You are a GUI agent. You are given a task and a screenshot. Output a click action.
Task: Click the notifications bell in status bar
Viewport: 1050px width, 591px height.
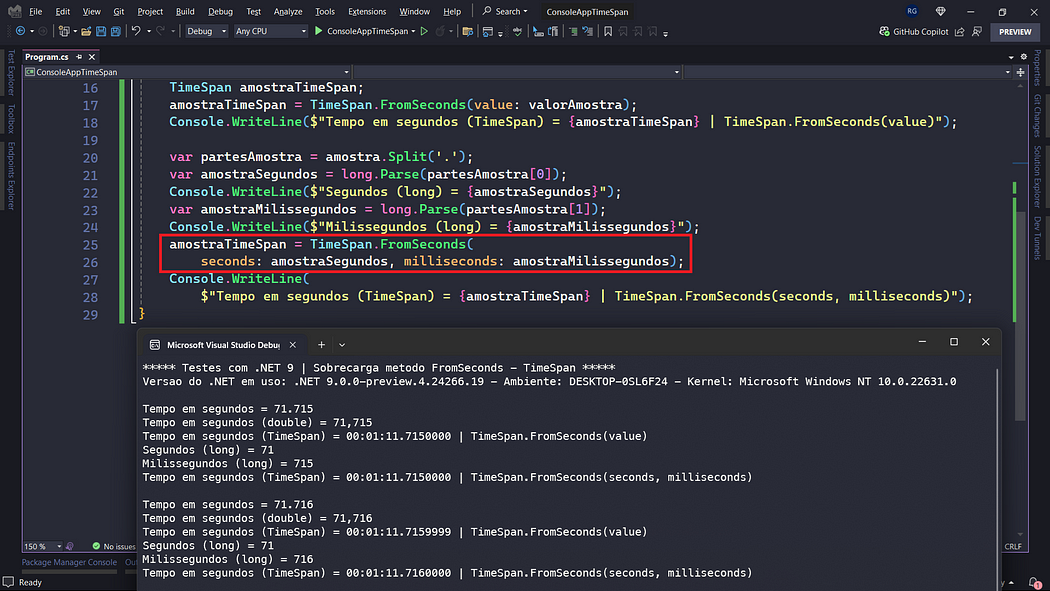coord(1035,582)
